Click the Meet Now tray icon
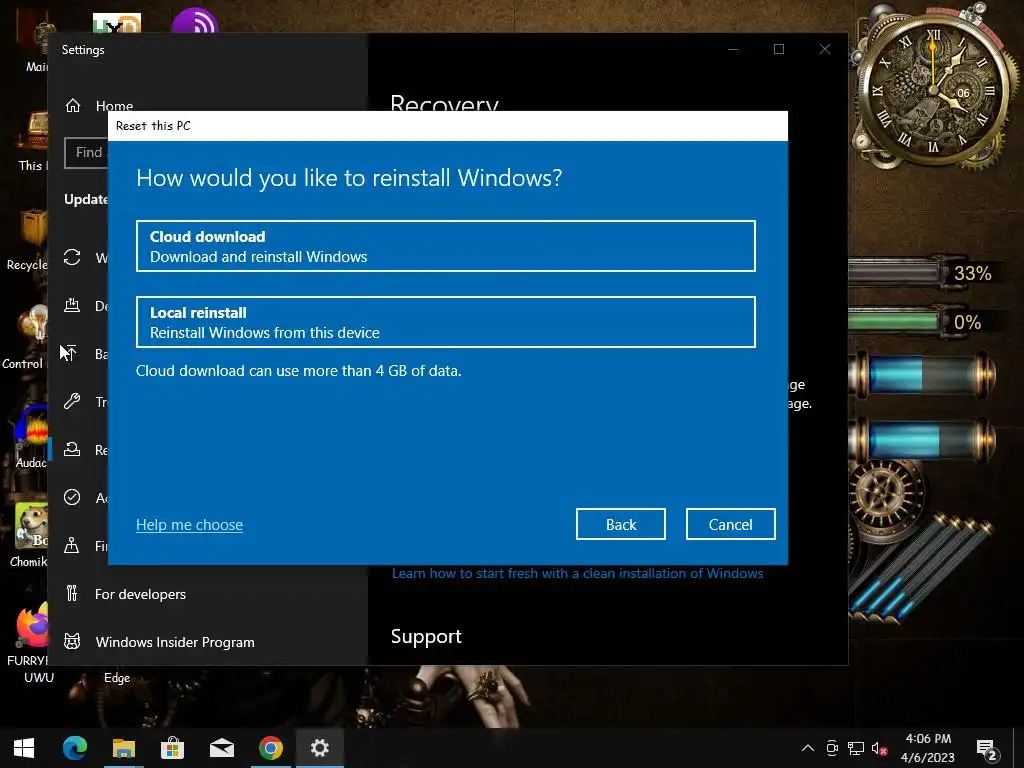Viewport: 1024px width, 768px height. coord(832,748)
